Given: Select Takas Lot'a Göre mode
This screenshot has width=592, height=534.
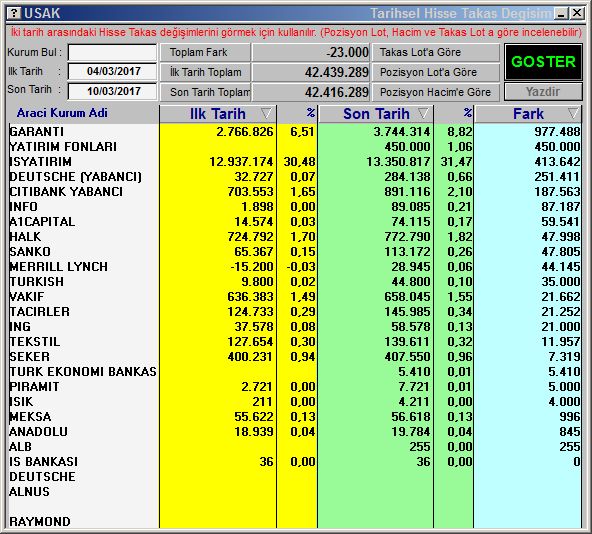Looking at the screenshot, I should 436,52.
